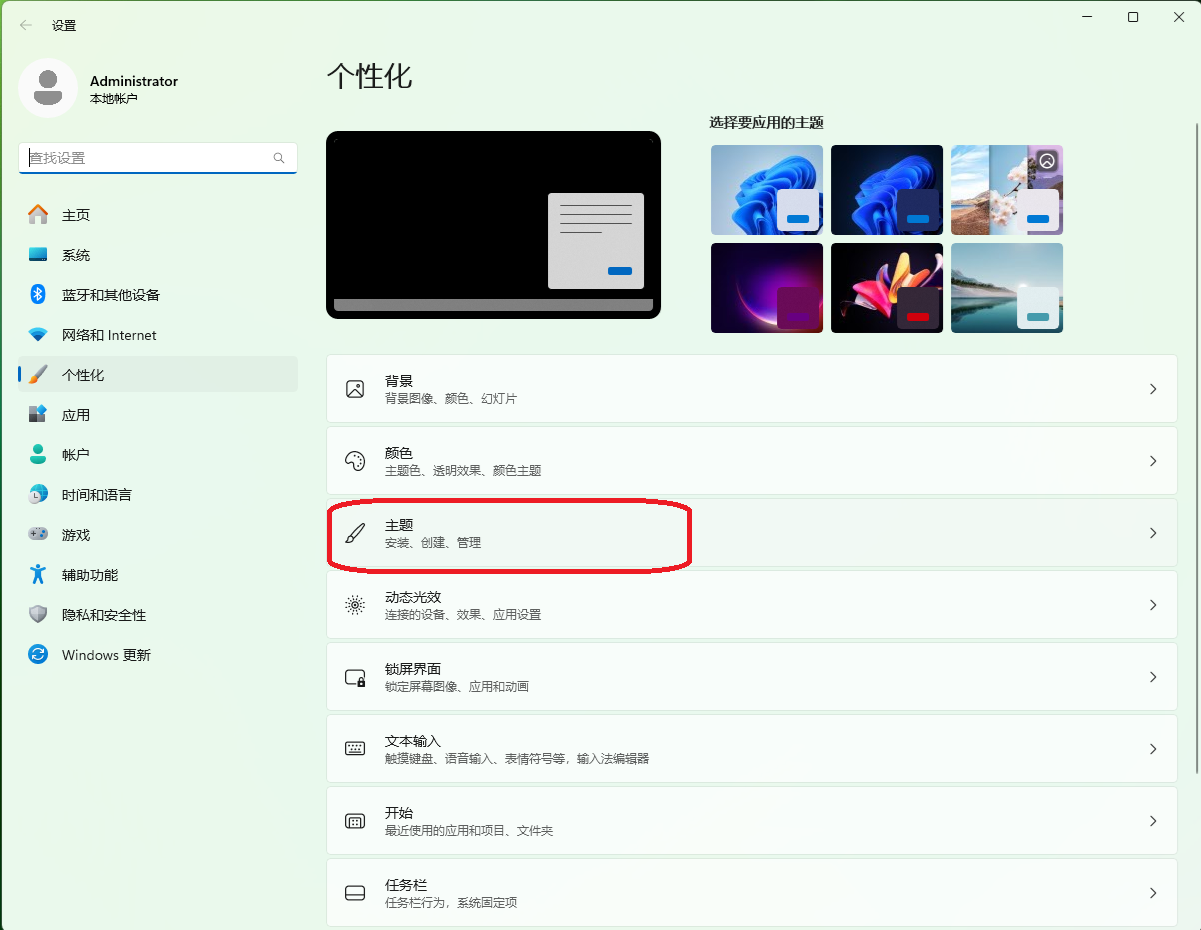The width and height of the screenshot is (1201, 930).
Task: Open the 应用 settings section
Action: (158, 415)
